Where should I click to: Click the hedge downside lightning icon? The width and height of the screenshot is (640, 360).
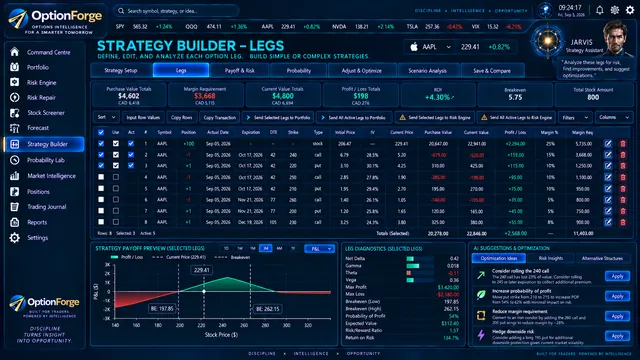481,336
